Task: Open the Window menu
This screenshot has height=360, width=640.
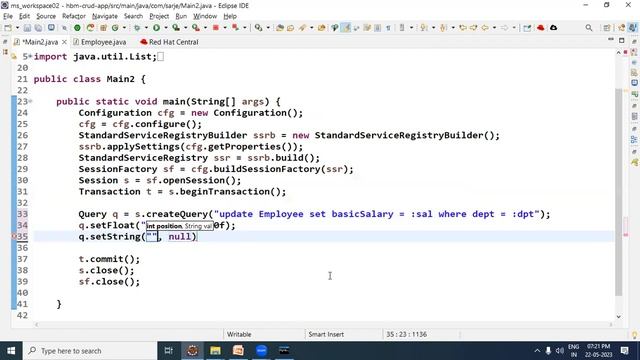Action: pyautogui.click(x=205, y=16)
